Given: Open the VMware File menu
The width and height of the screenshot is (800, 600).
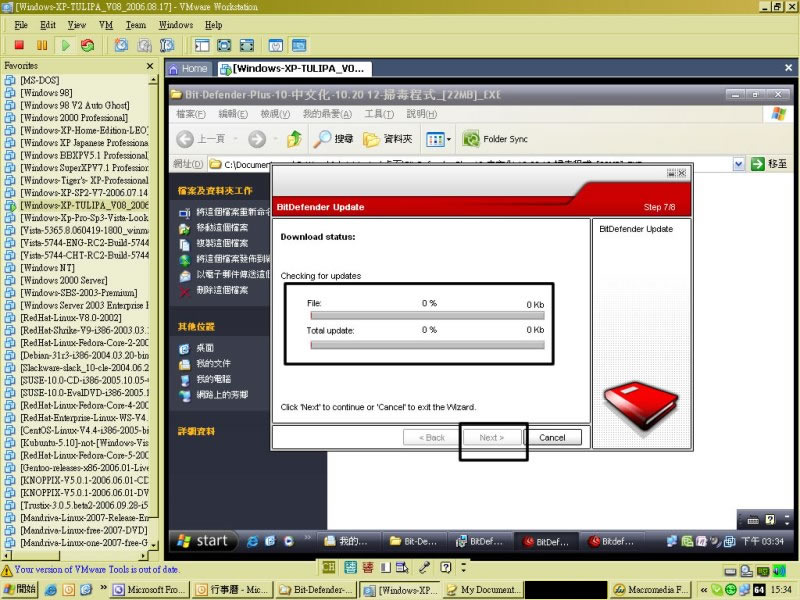Looking at the screenshot, I should click(x=21, y=25).
